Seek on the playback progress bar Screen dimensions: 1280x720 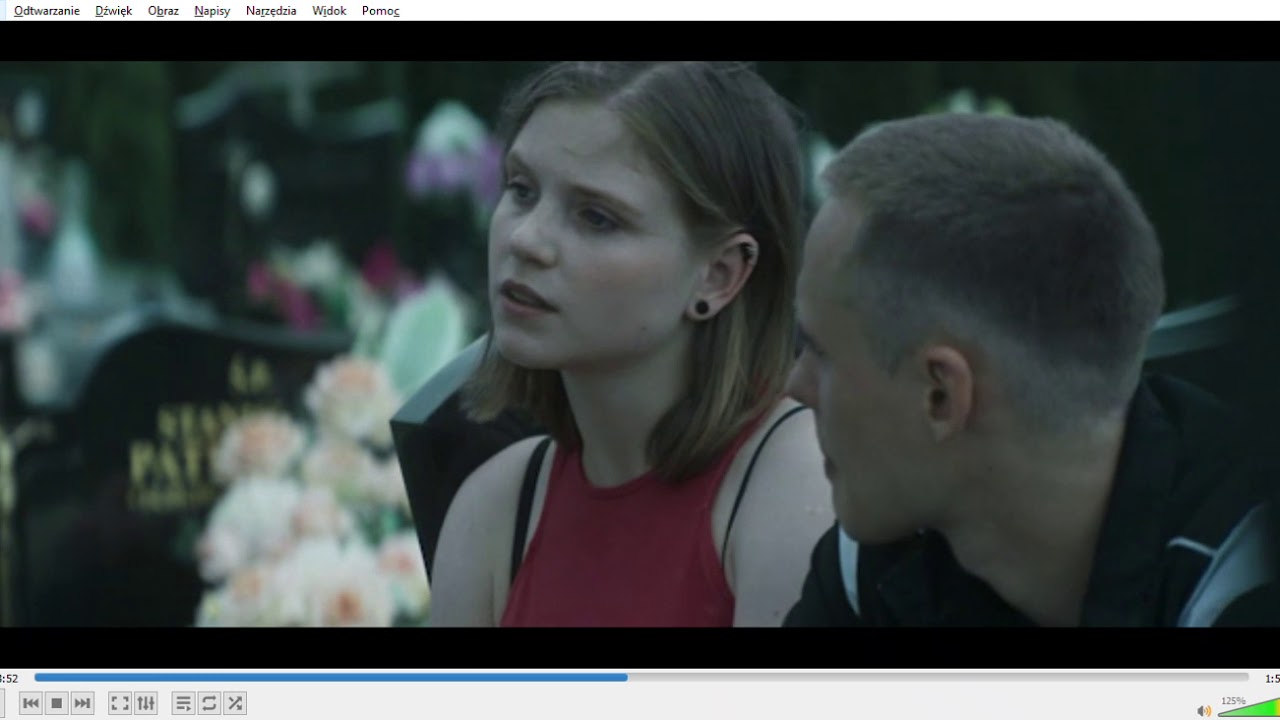(641, 677)
